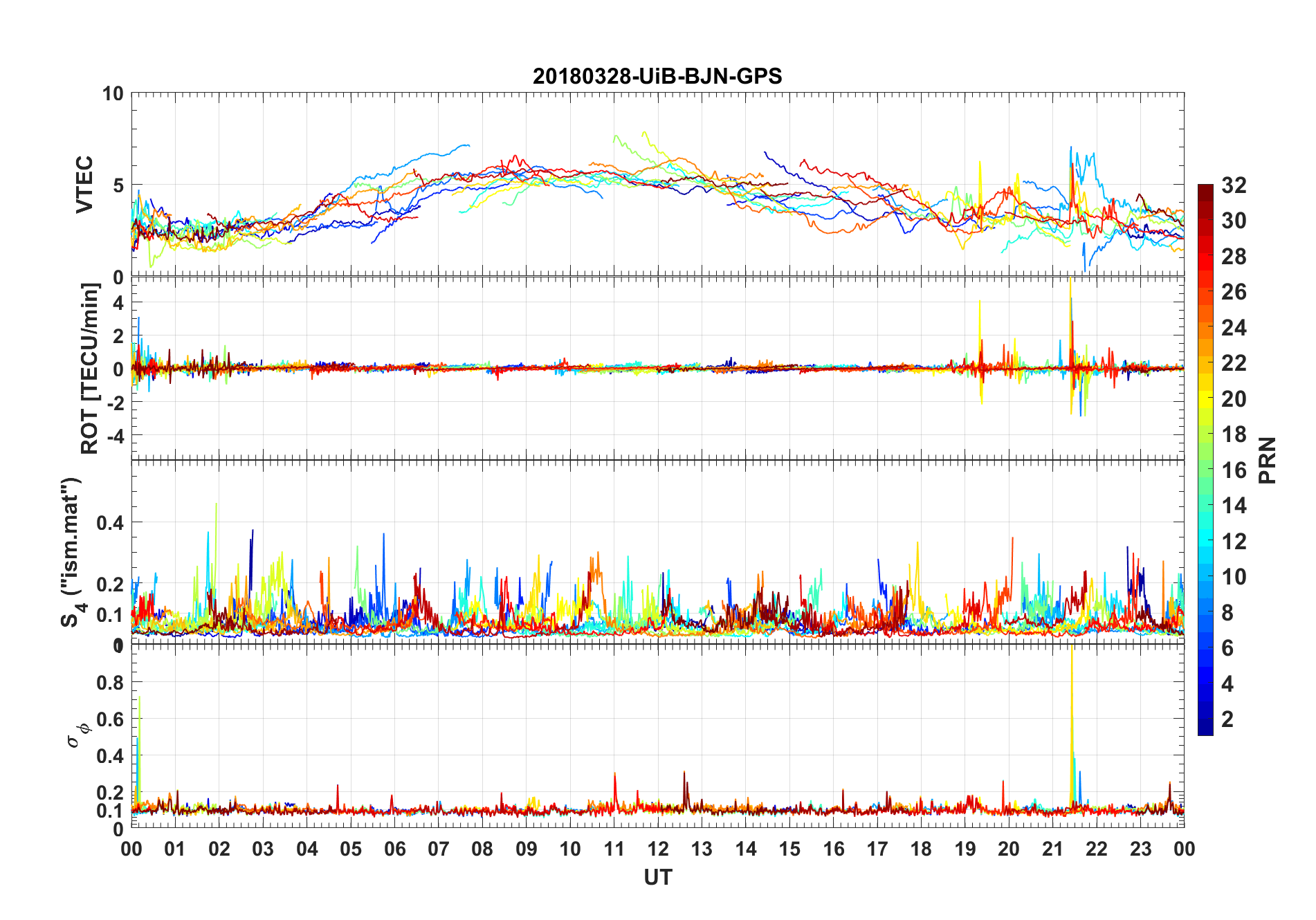Click x-axis tick label 21
This screenshot has width=1316, height=920.
tap(1052, 849)
